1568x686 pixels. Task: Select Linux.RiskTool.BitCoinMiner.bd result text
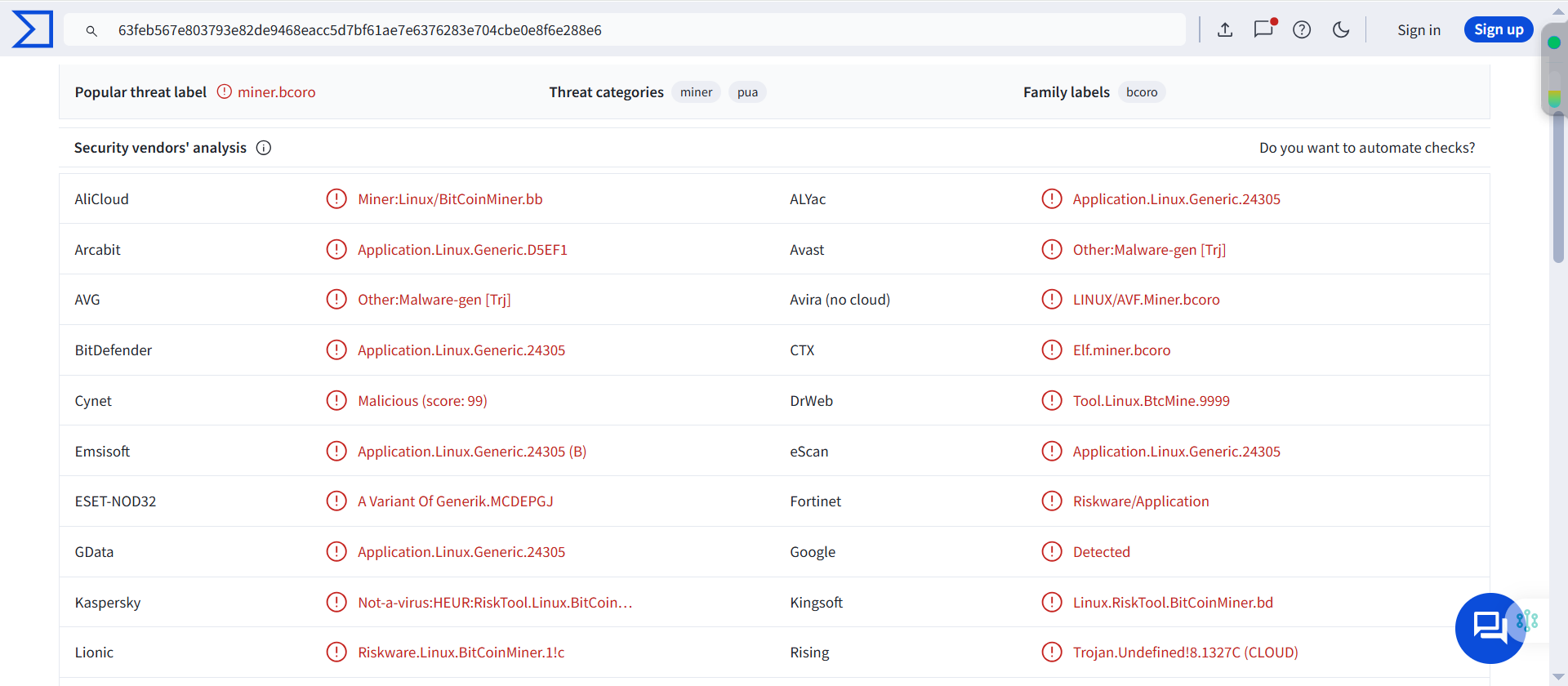[1173, 603]
